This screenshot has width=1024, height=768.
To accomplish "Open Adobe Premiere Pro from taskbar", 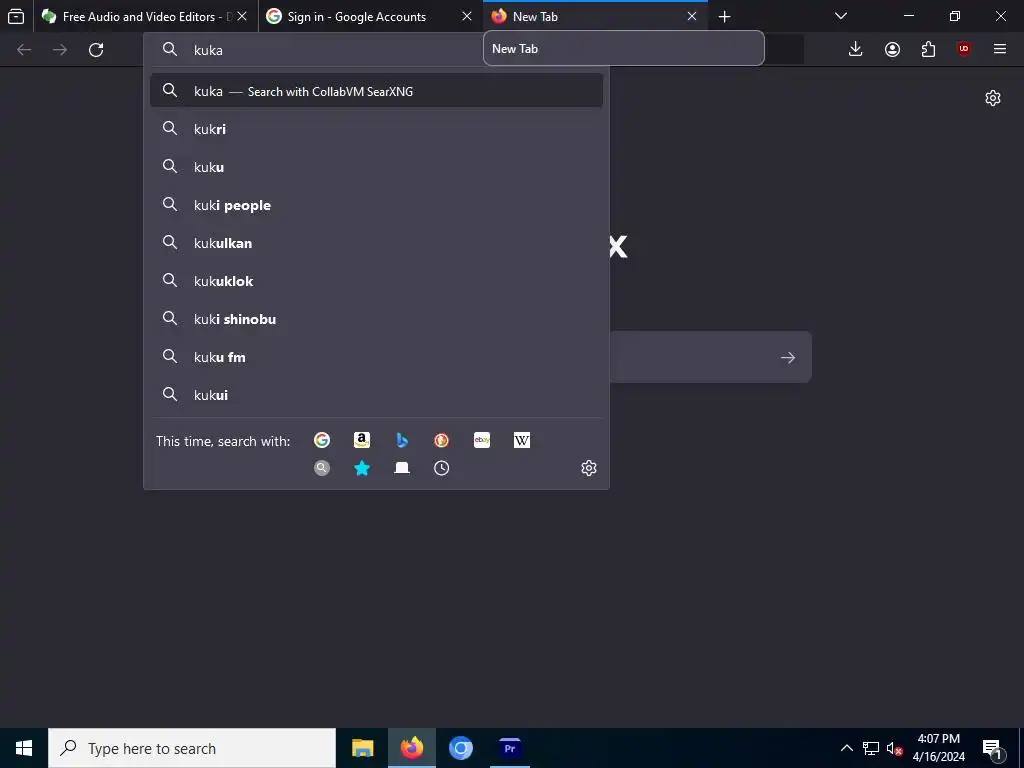I will [510, 748].
